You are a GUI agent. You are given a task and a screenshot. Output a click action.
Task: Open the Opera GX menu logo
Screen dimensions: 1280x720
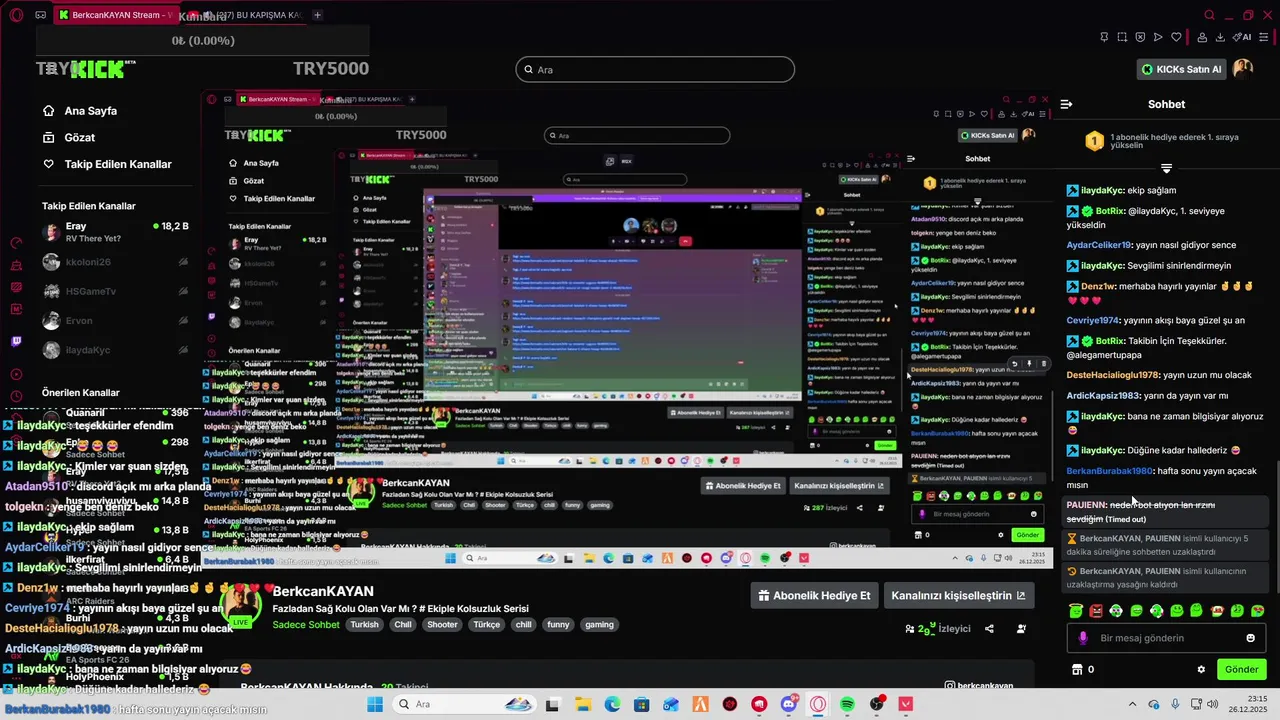(x=16, y=15)
